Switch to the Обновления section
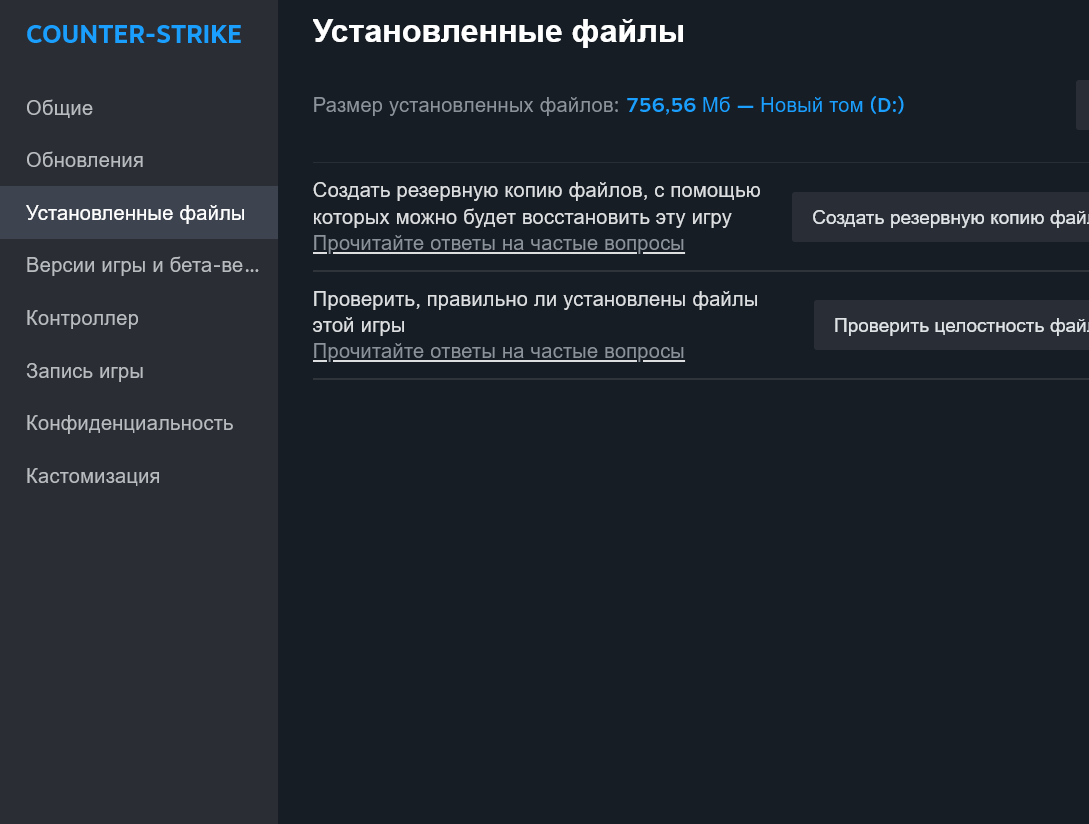 [85, 160]
